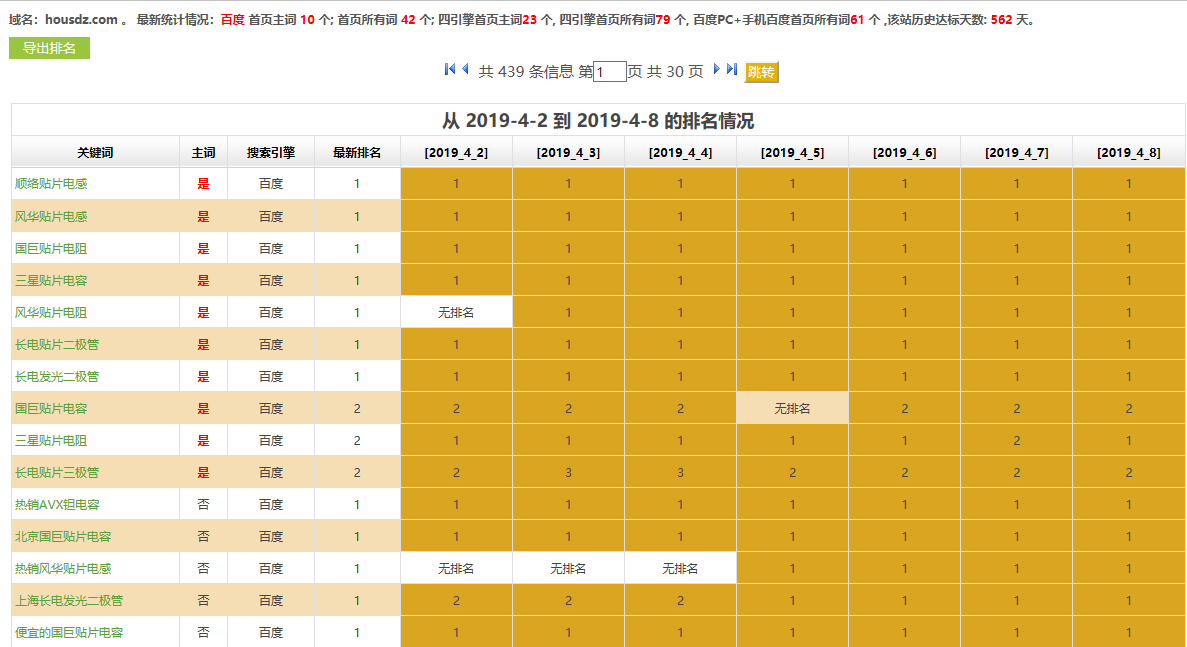Click the 搜索引擎 column header
The width and height of the screenshot is (1187, 647).
(271, 153)
